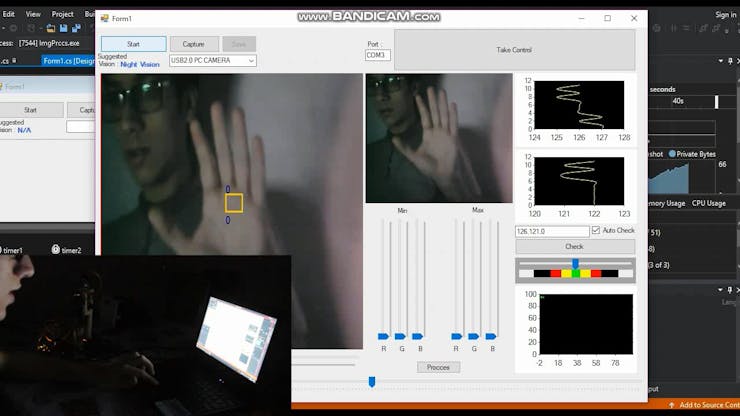This screenshot has width=740, height=416.
Task: Minimize the Form1 window
Action: coord(581,18)
